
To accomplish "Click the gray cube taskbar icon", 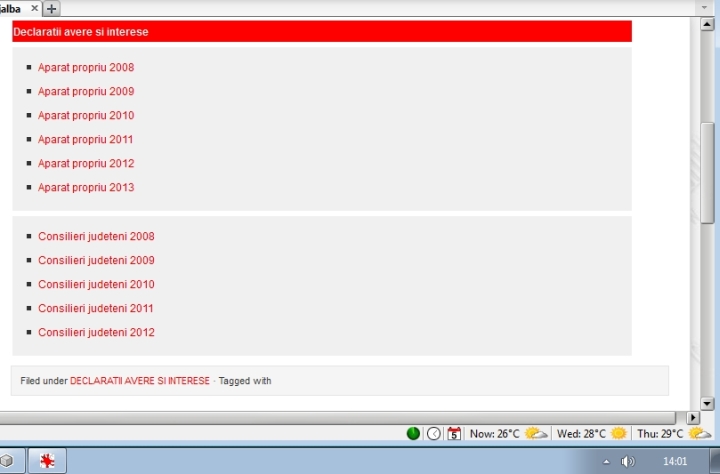I will pos(7,461).
